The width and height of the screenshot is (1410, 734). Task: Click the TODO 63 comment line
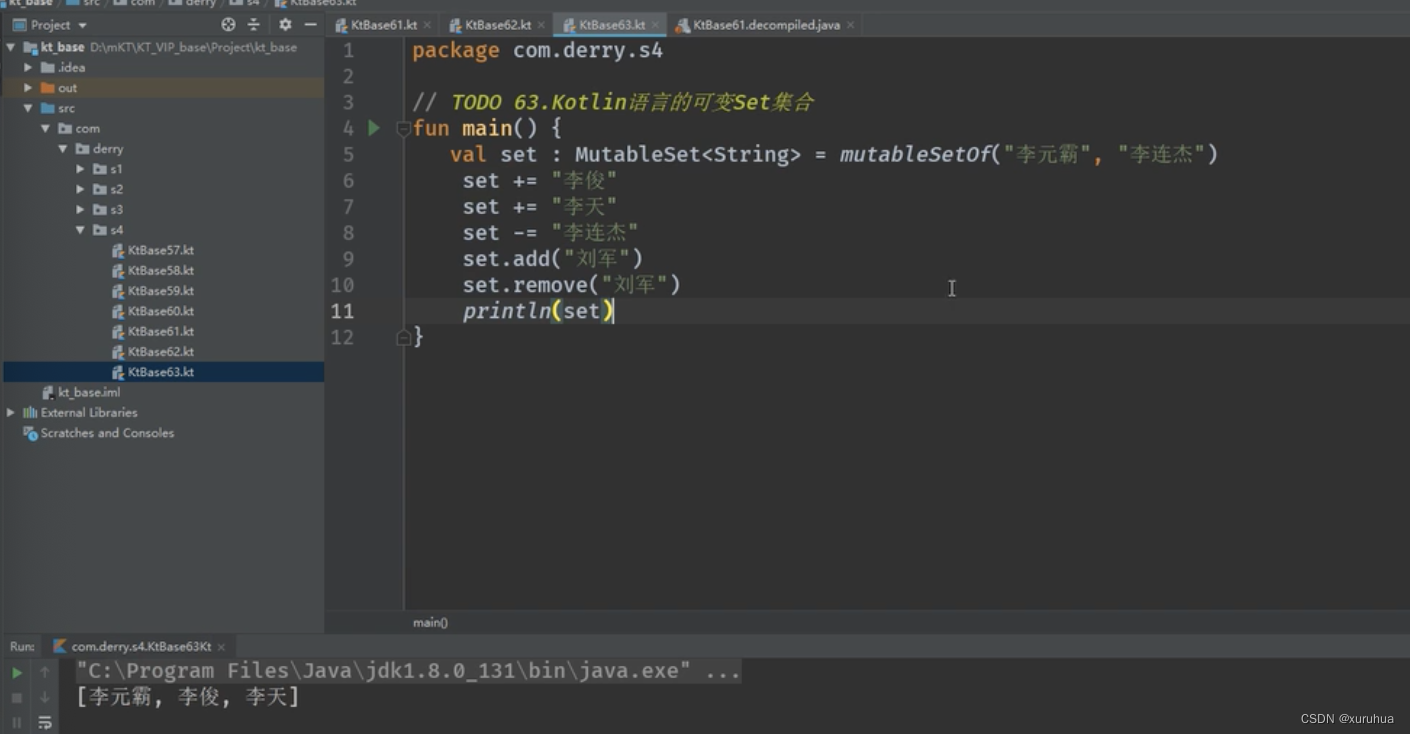click(x=613, y=102)
